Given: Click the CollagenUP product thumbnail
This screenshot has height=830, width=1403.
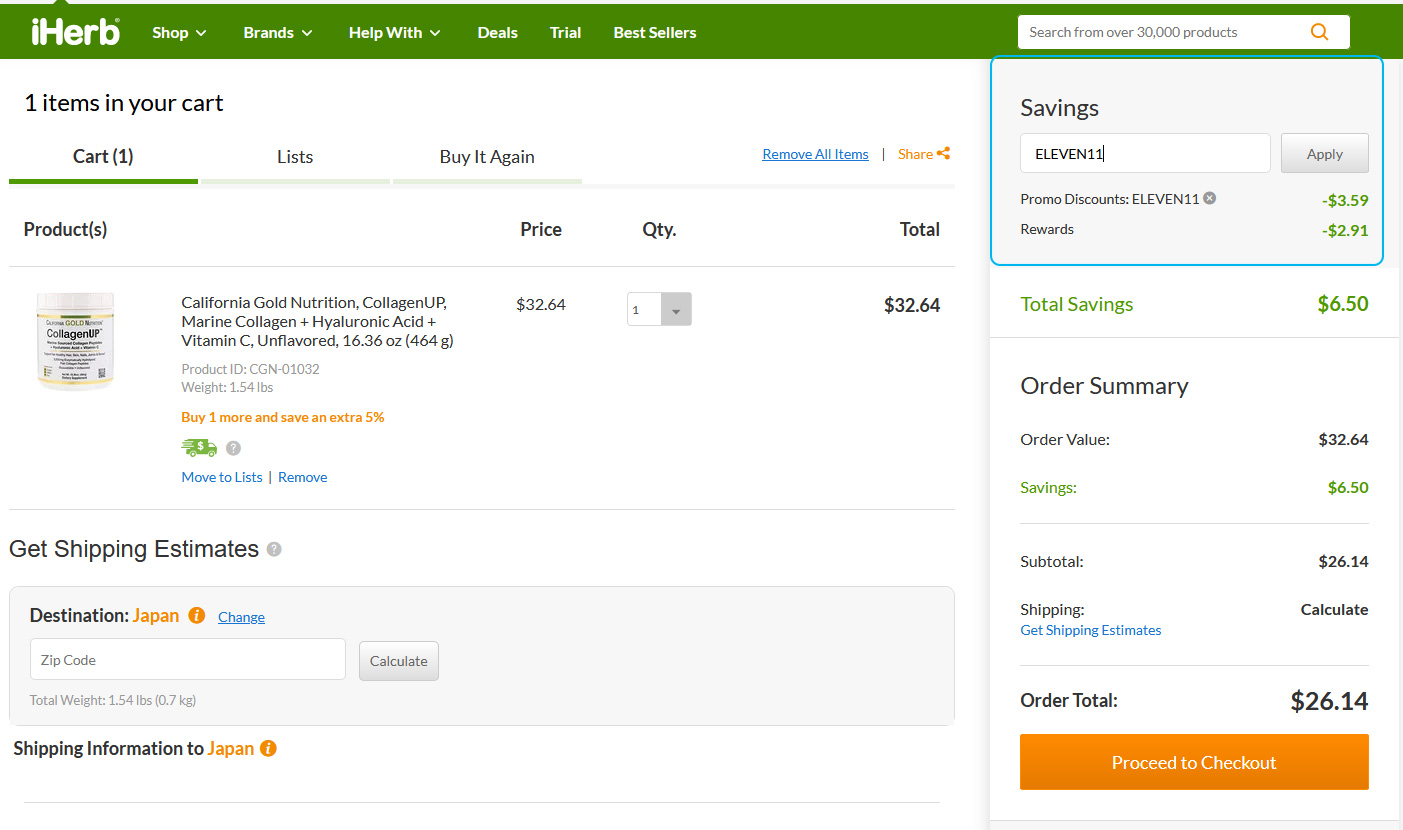Looking at the screenshot, I should coord(75,341).
